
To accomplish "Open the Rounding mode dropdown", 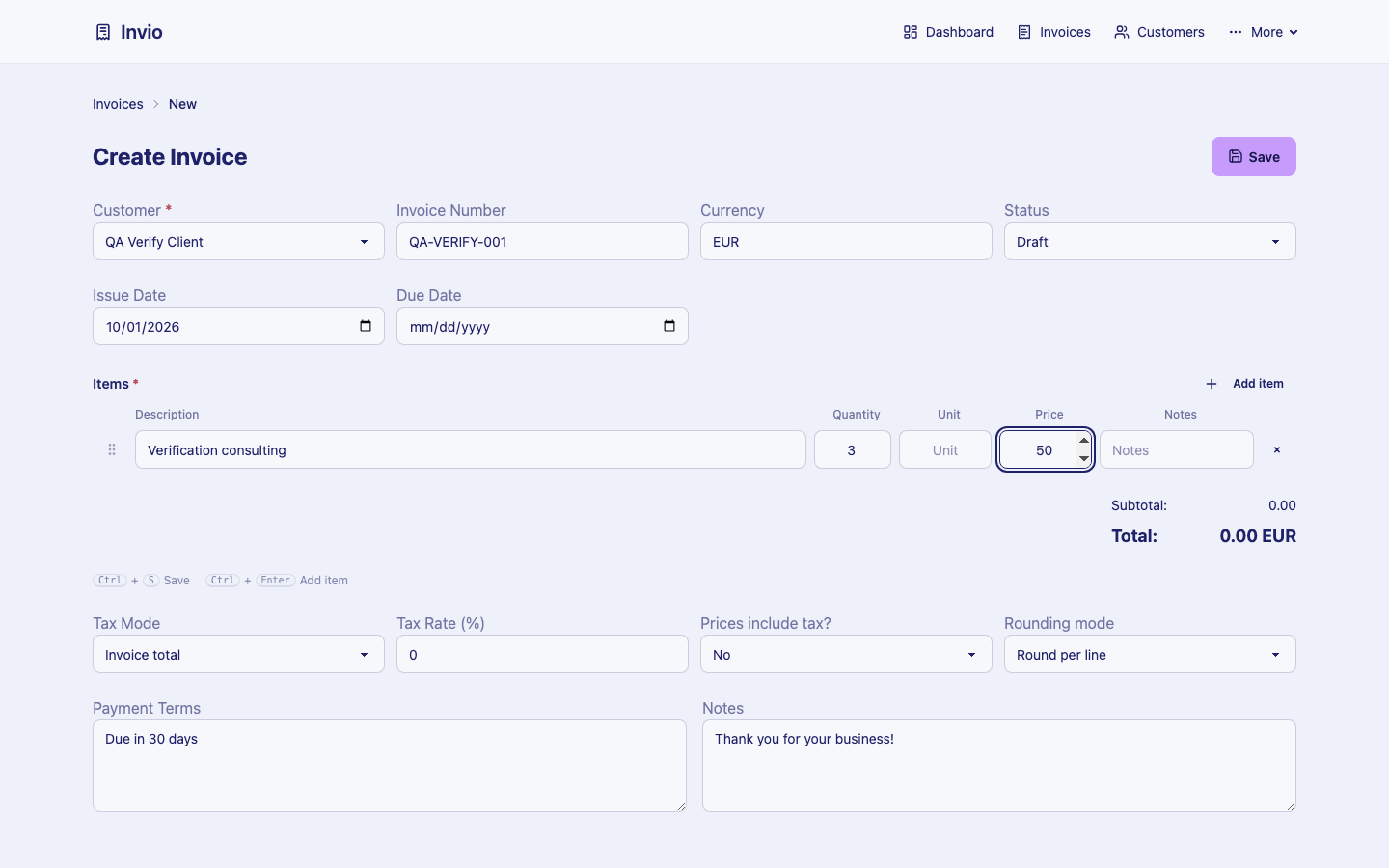I will pos(1150,654).
